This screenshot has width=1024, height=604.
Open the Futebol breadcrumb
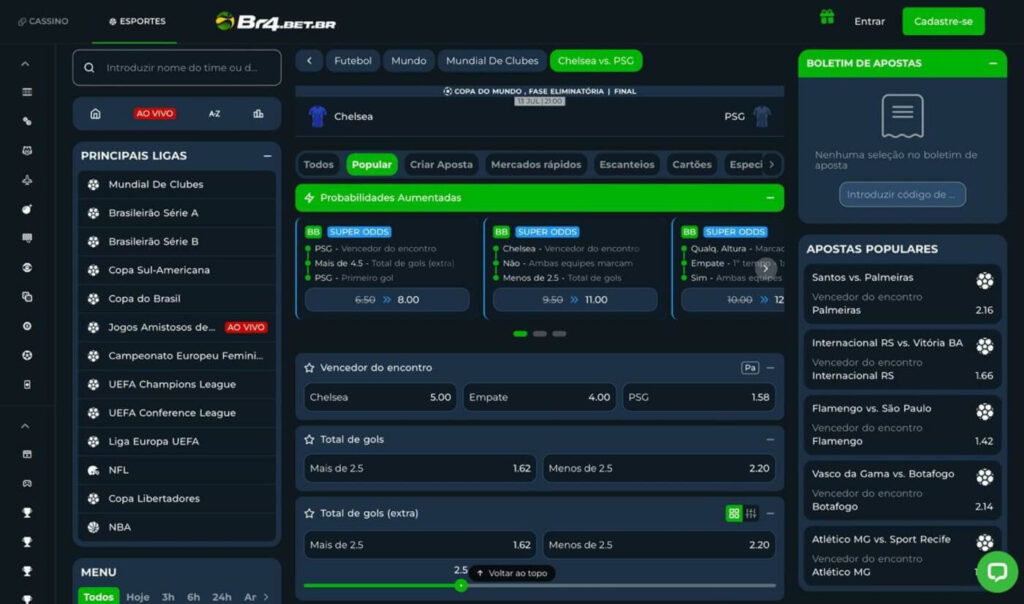pos(353,61)
